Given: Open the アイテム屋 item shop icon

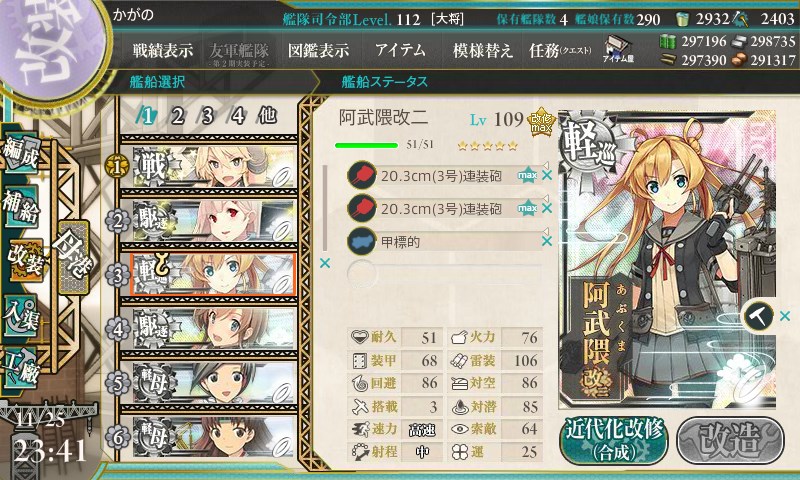Looking at the screenshot, I should click(x=618, y=49).
